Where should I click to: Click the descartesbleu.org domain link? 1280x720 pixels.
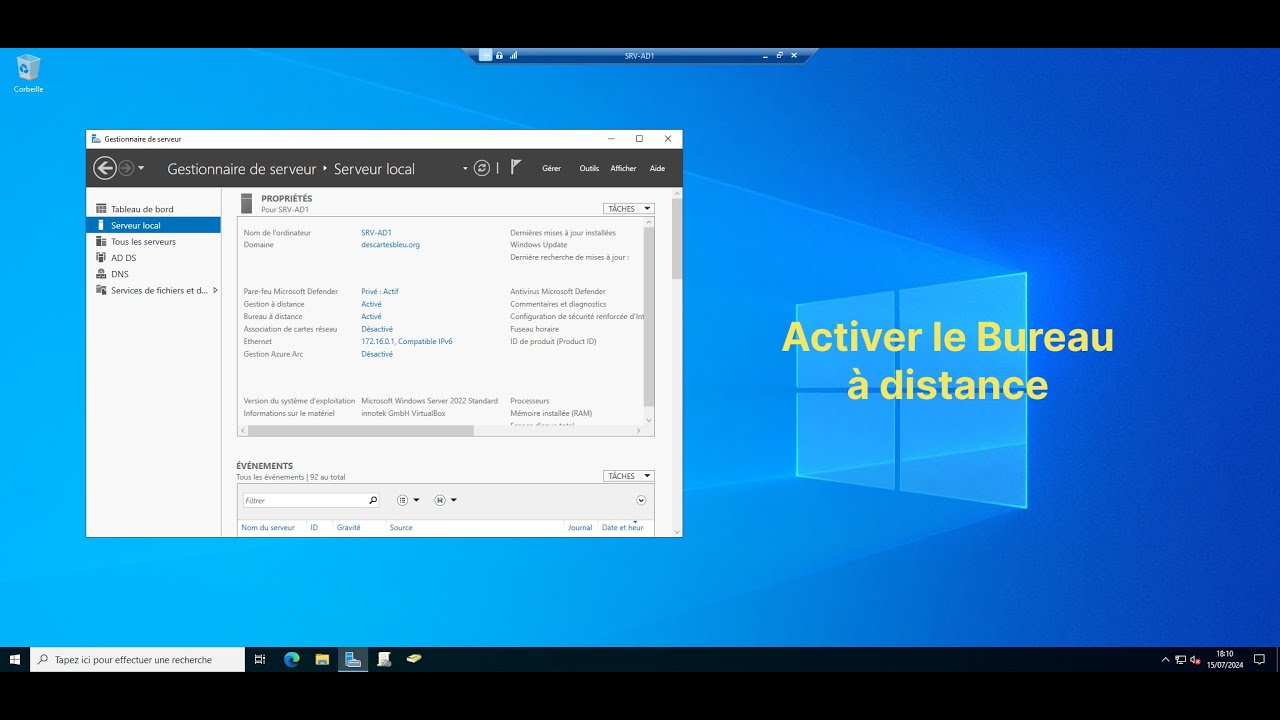390,244
